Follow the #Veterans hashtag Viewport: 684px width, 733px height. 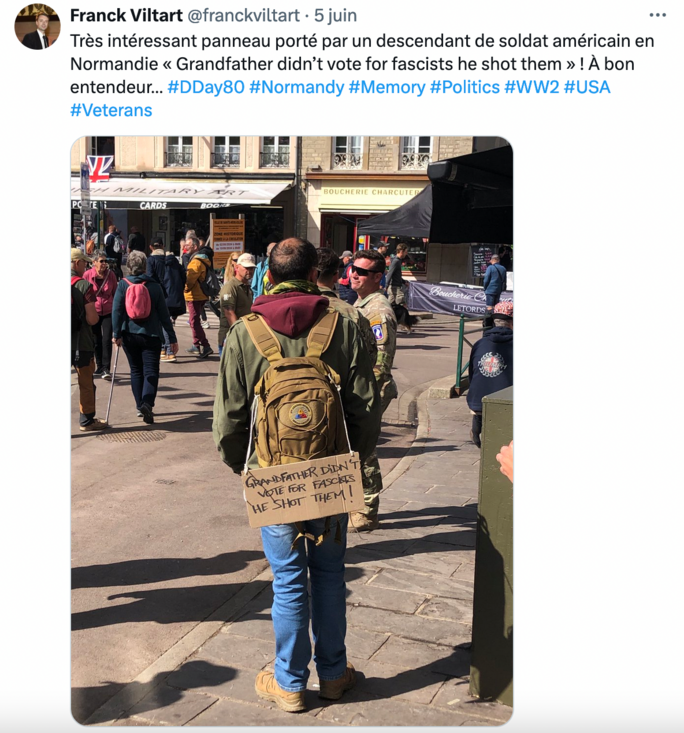click(x=111, y=110)
